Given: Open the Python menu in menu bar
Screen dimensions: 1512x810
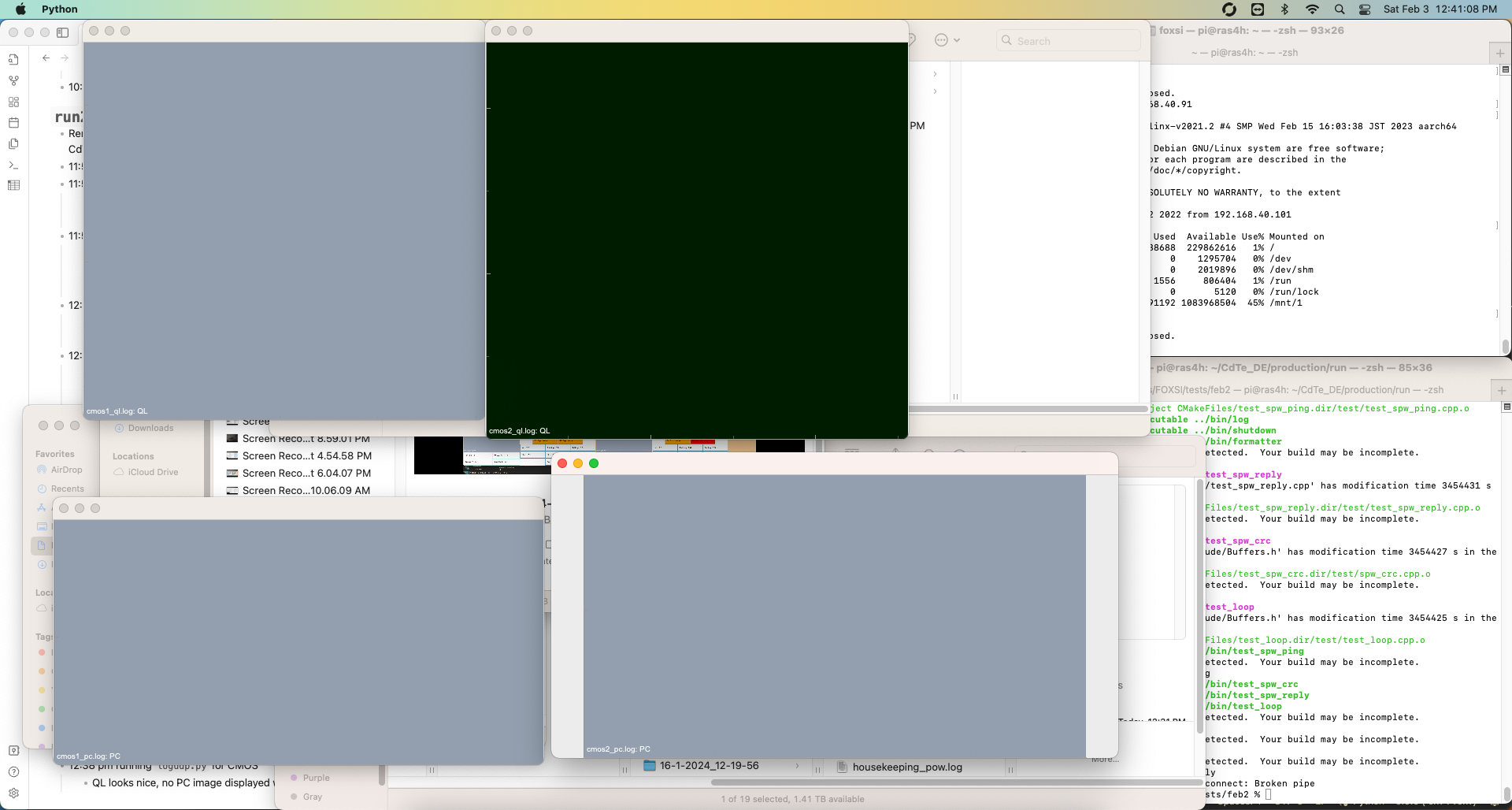Looking at the screenshot, I should pyautogui.click(x=60, y=9).
